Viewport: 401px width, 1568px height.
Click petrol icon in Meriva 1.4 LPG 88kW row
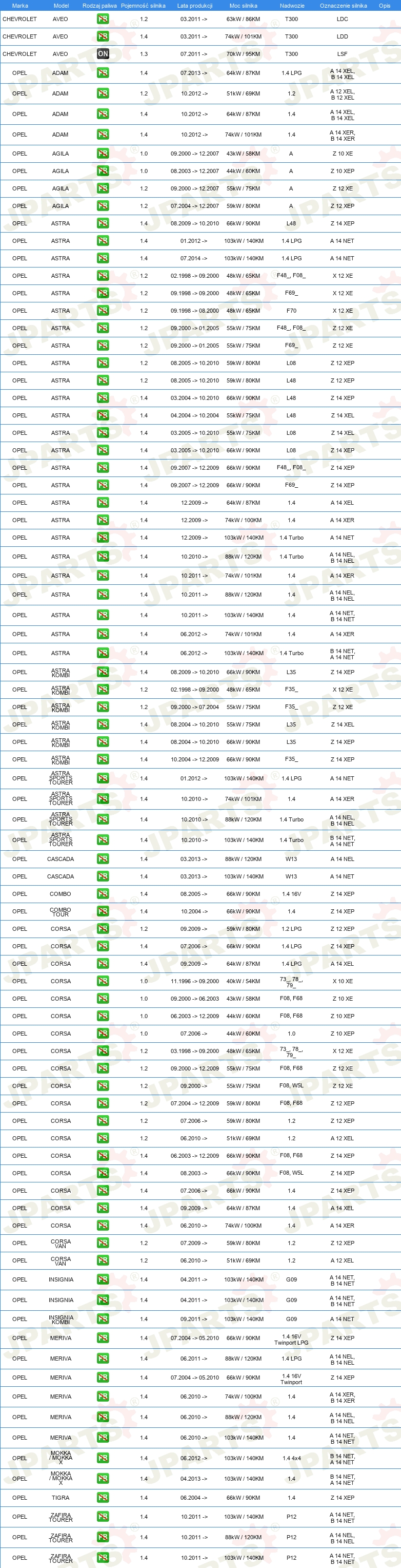coord(103,1359)
